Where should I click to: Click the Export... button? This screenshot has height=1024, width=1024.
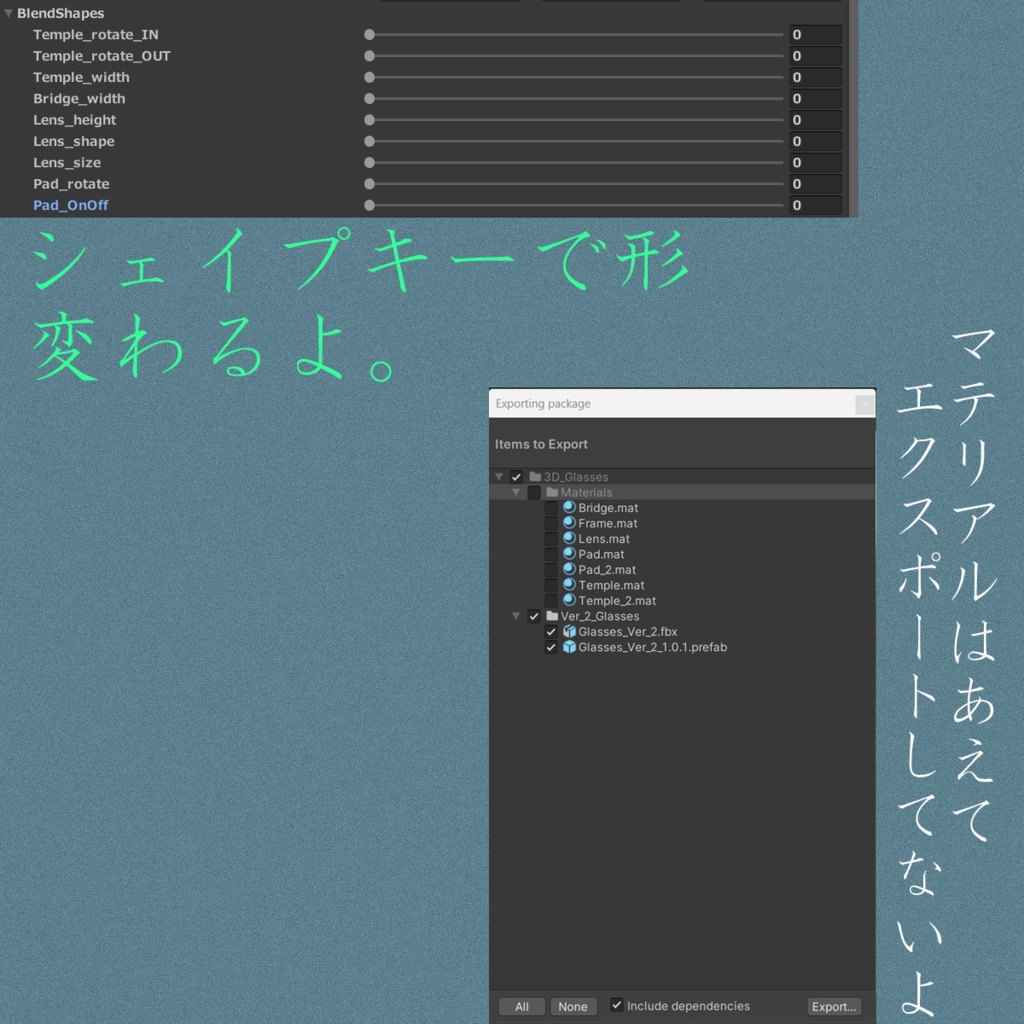[x=834, y=1006]
